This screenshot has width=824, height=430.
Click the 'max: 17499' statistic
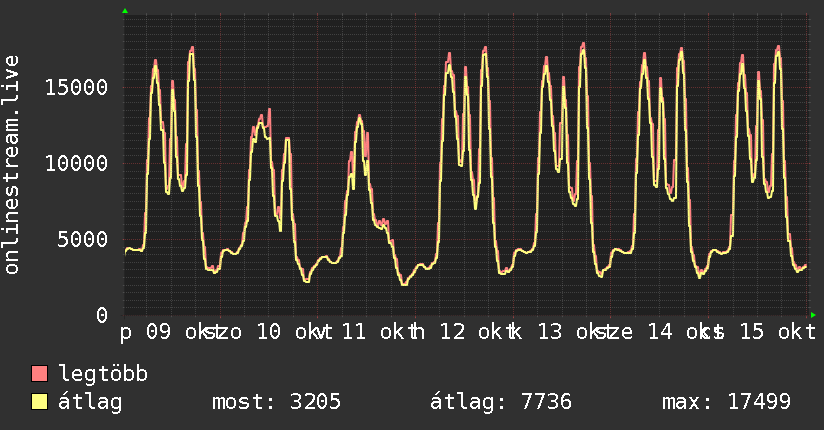coord(726,402)
